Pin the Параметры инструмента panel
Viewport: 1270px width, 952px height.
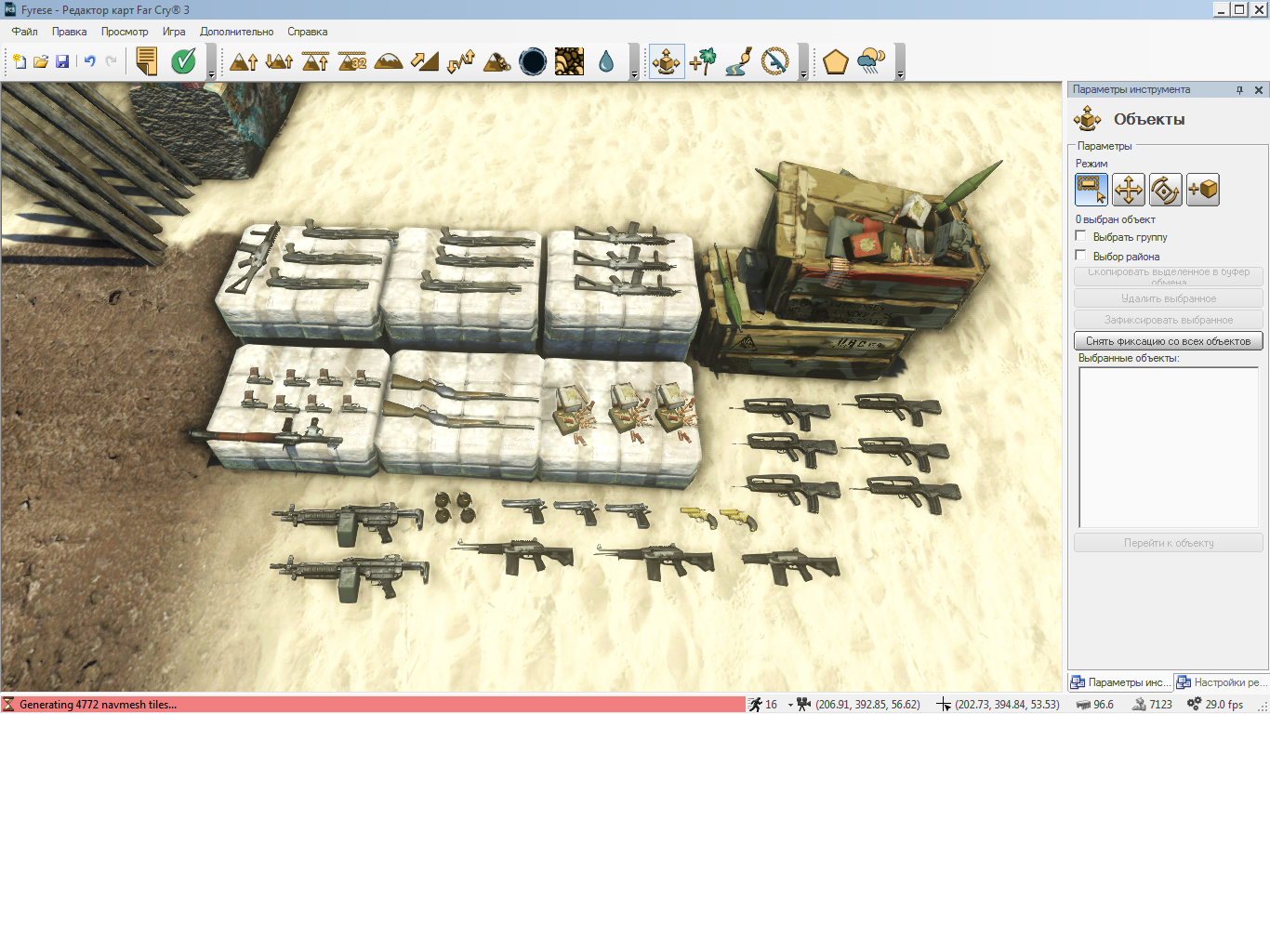[1239, 89]
